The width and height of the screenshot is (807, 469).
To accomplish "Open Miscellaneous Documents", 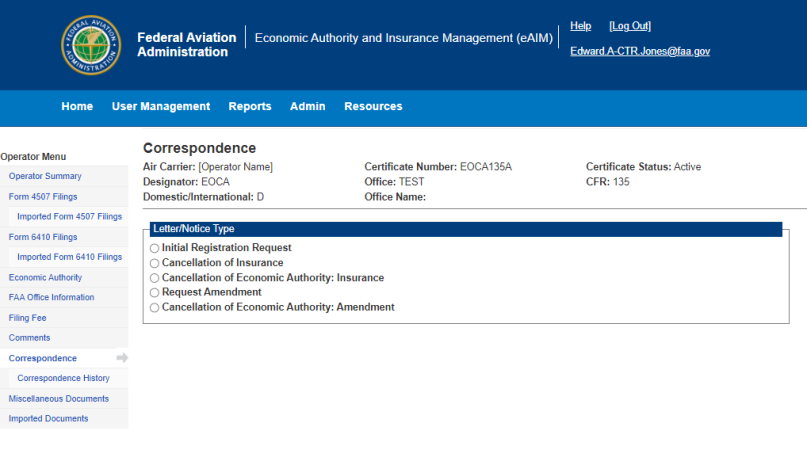I will (x=59, y=398).
